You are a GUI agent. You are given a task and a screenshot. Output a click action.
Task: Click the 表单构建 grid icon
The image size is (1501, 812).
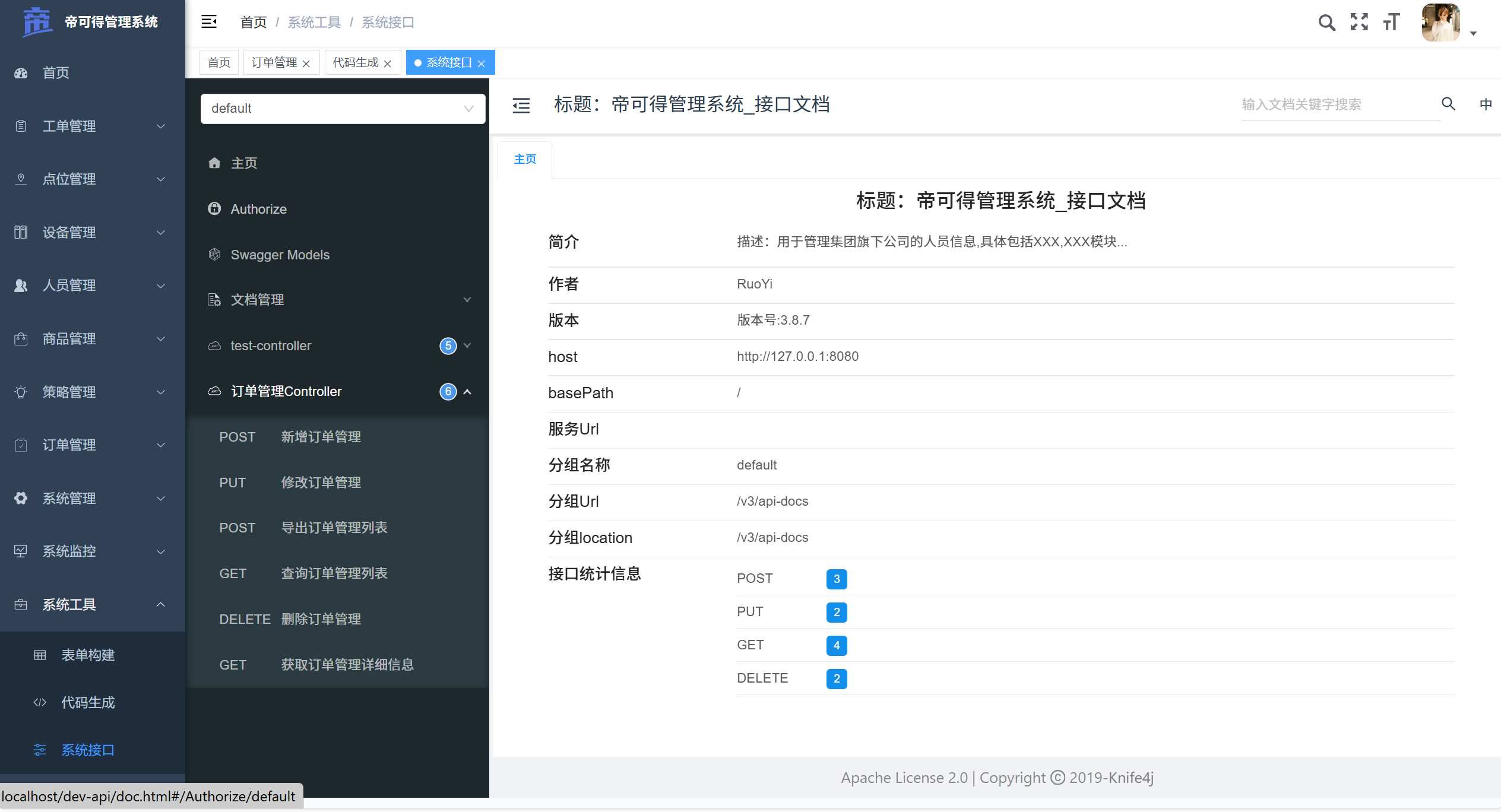pos(40,655)
